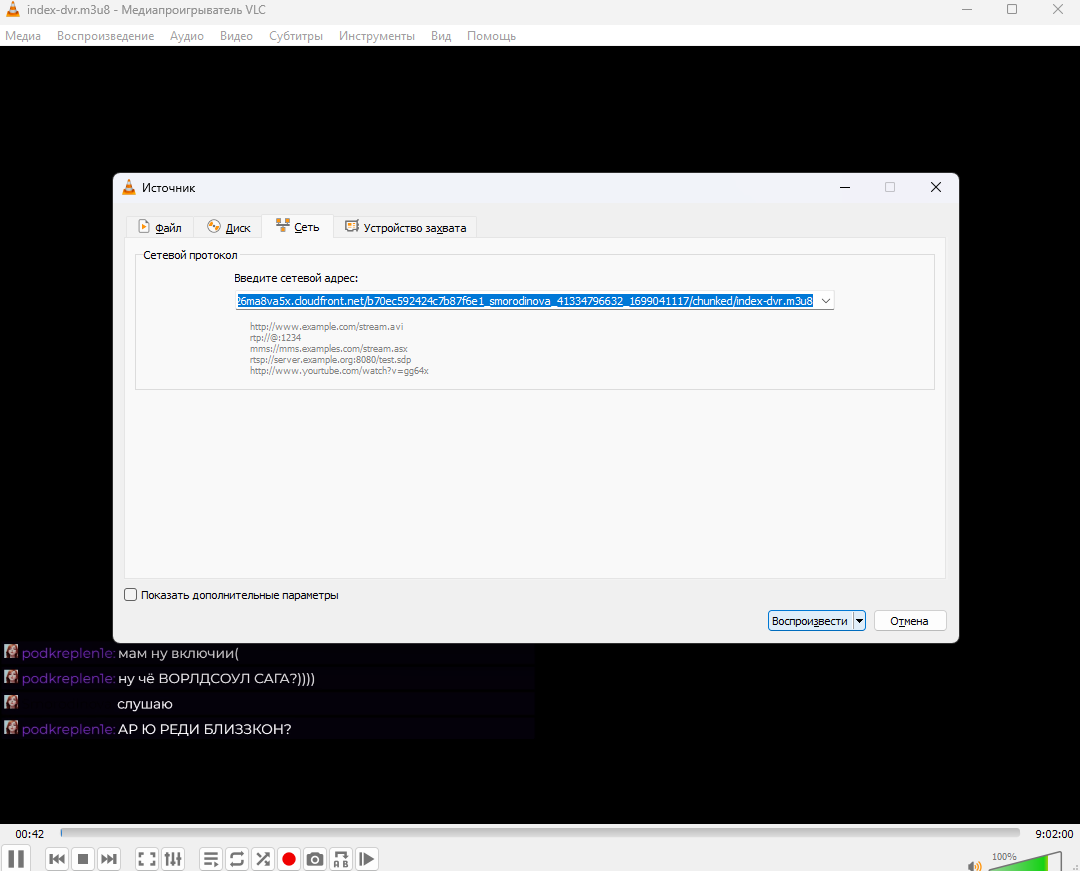Image resolution: width=1080 pixels, height=871 pixels.
Task: Show the playlist panel
Action: coord(211,859)
